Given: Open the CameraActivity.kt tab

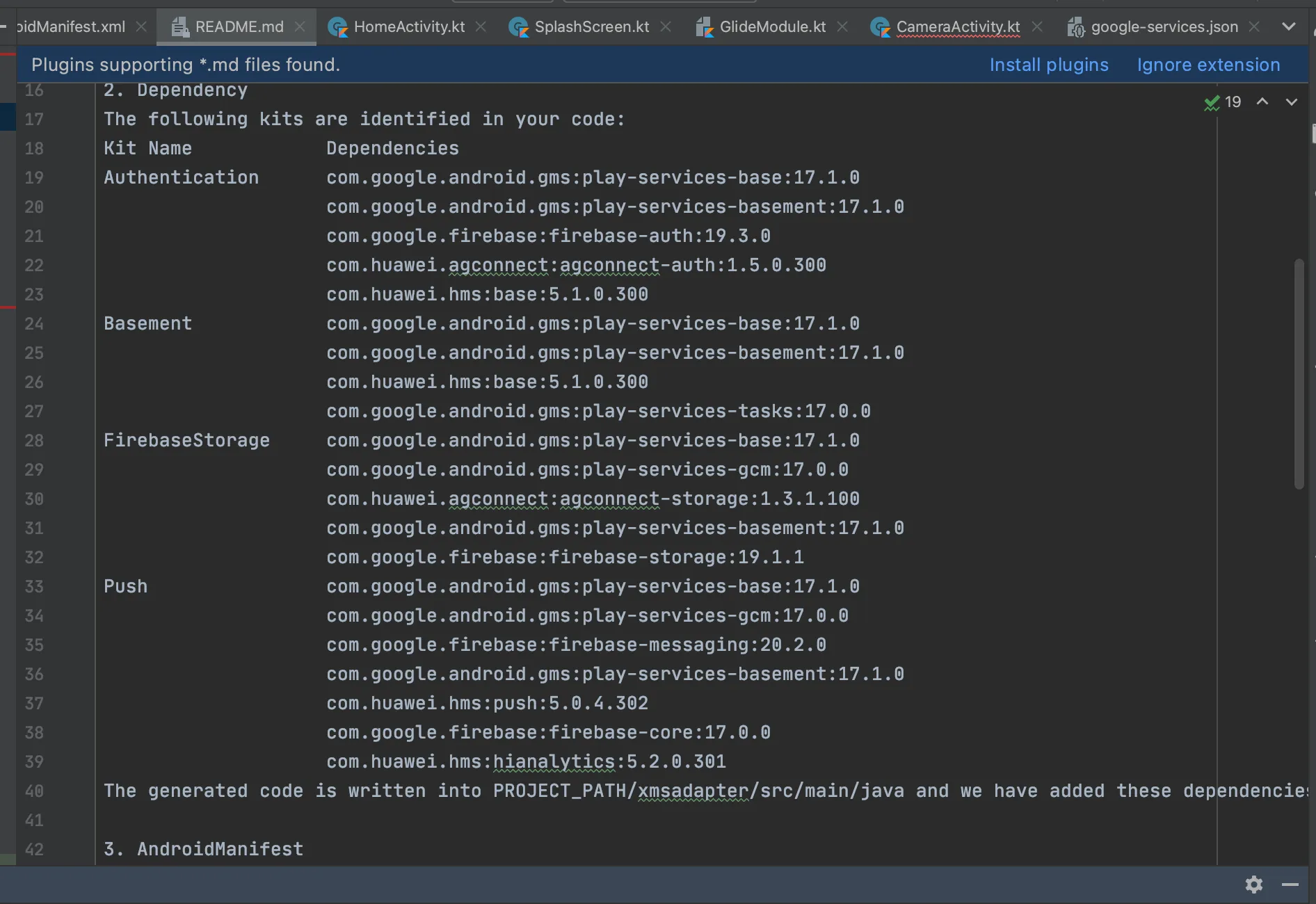Looking at the screenshot, I should point(958,27).
